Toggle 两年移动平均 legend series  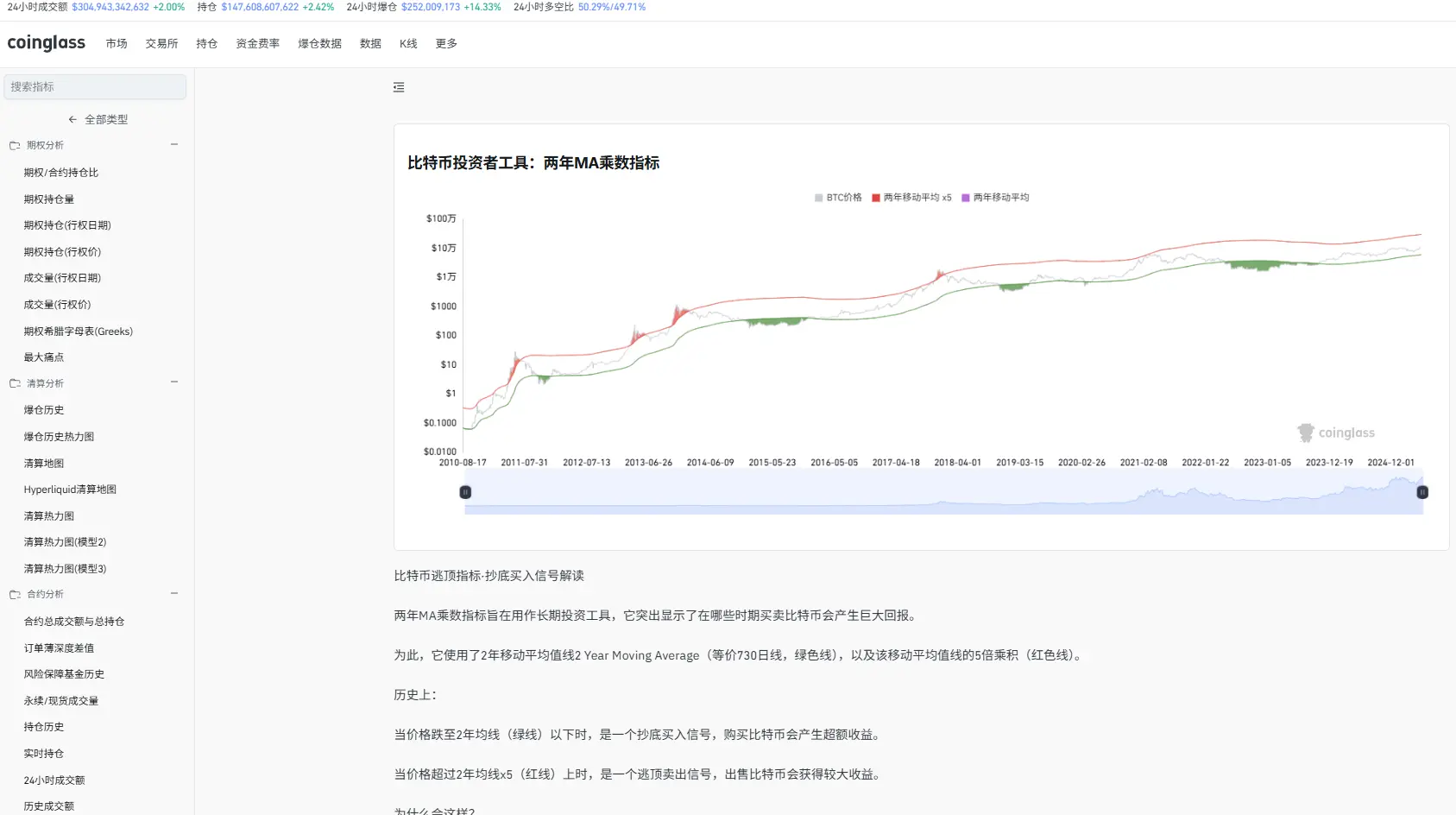995,198
